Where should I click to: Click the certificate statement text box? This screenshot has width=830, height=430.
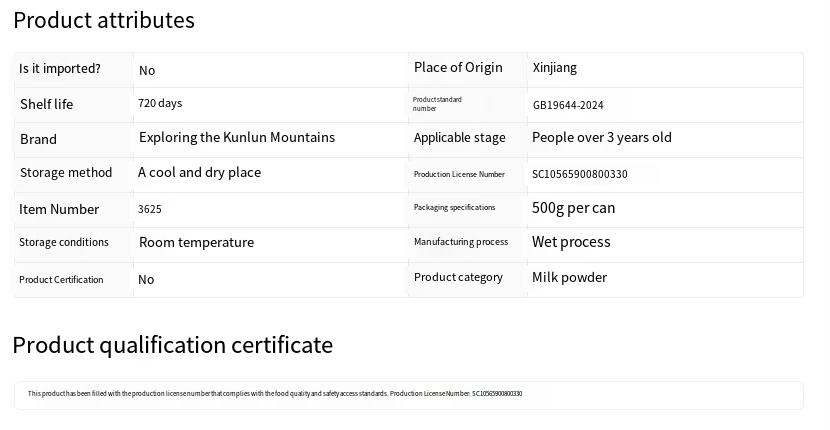408,394
